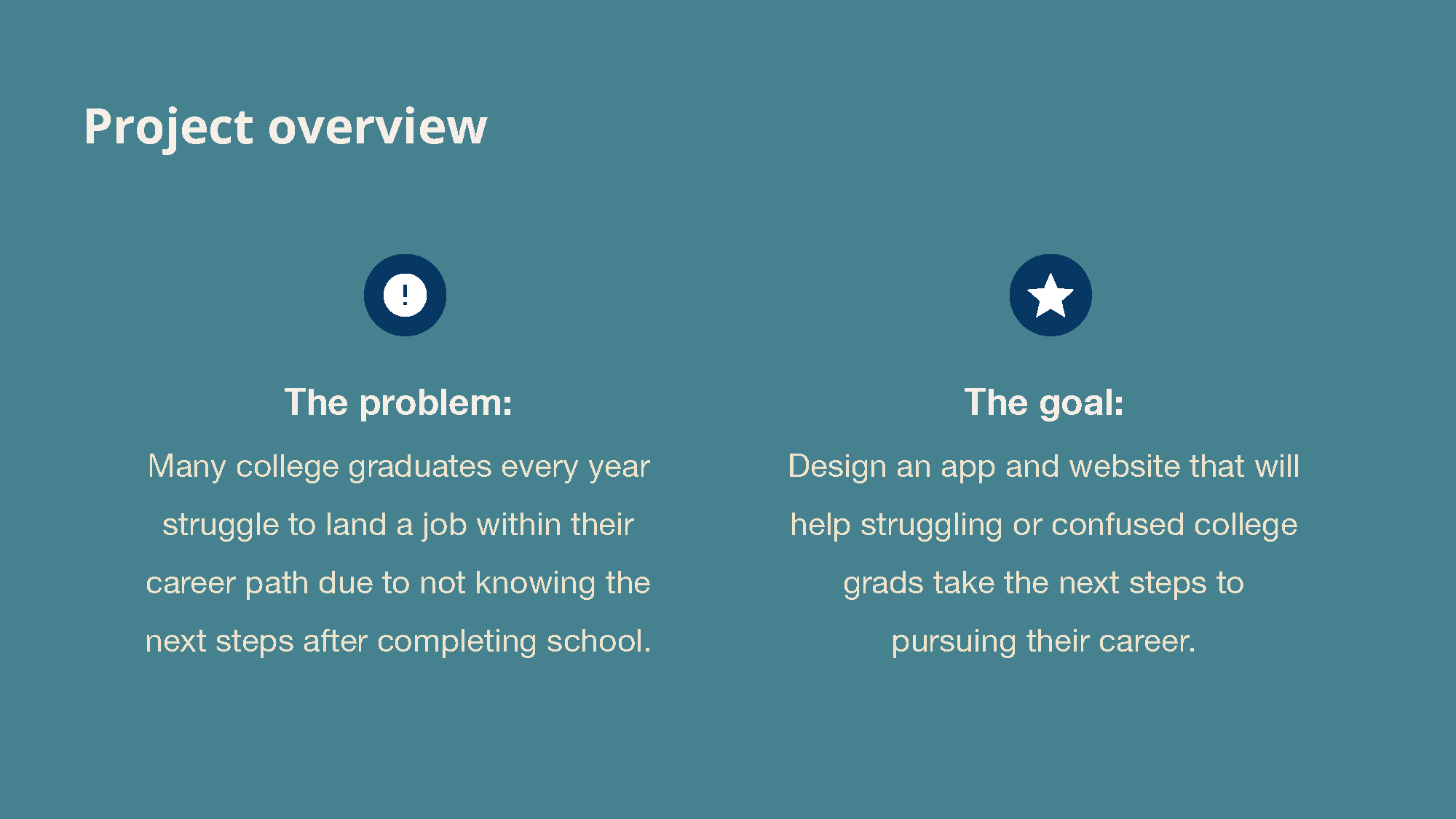
Task: Click the heading 'The goal:'
Action: [1044, 403]
